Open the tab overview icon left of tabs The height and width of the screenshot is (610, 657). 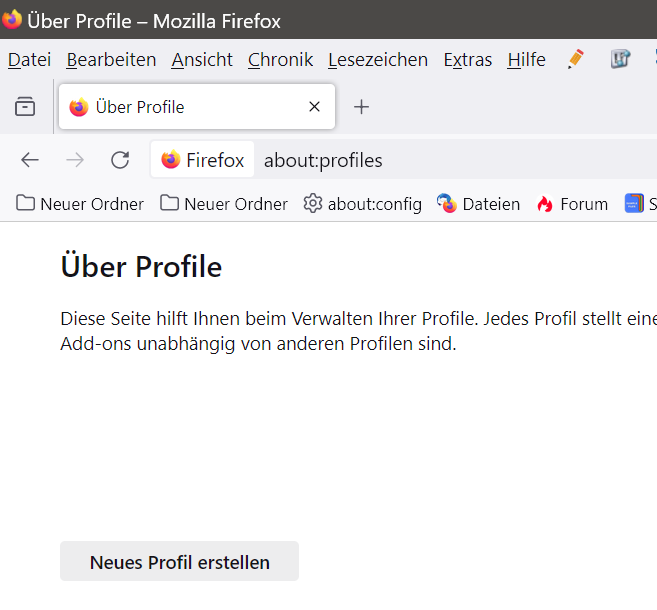point(25,107)
